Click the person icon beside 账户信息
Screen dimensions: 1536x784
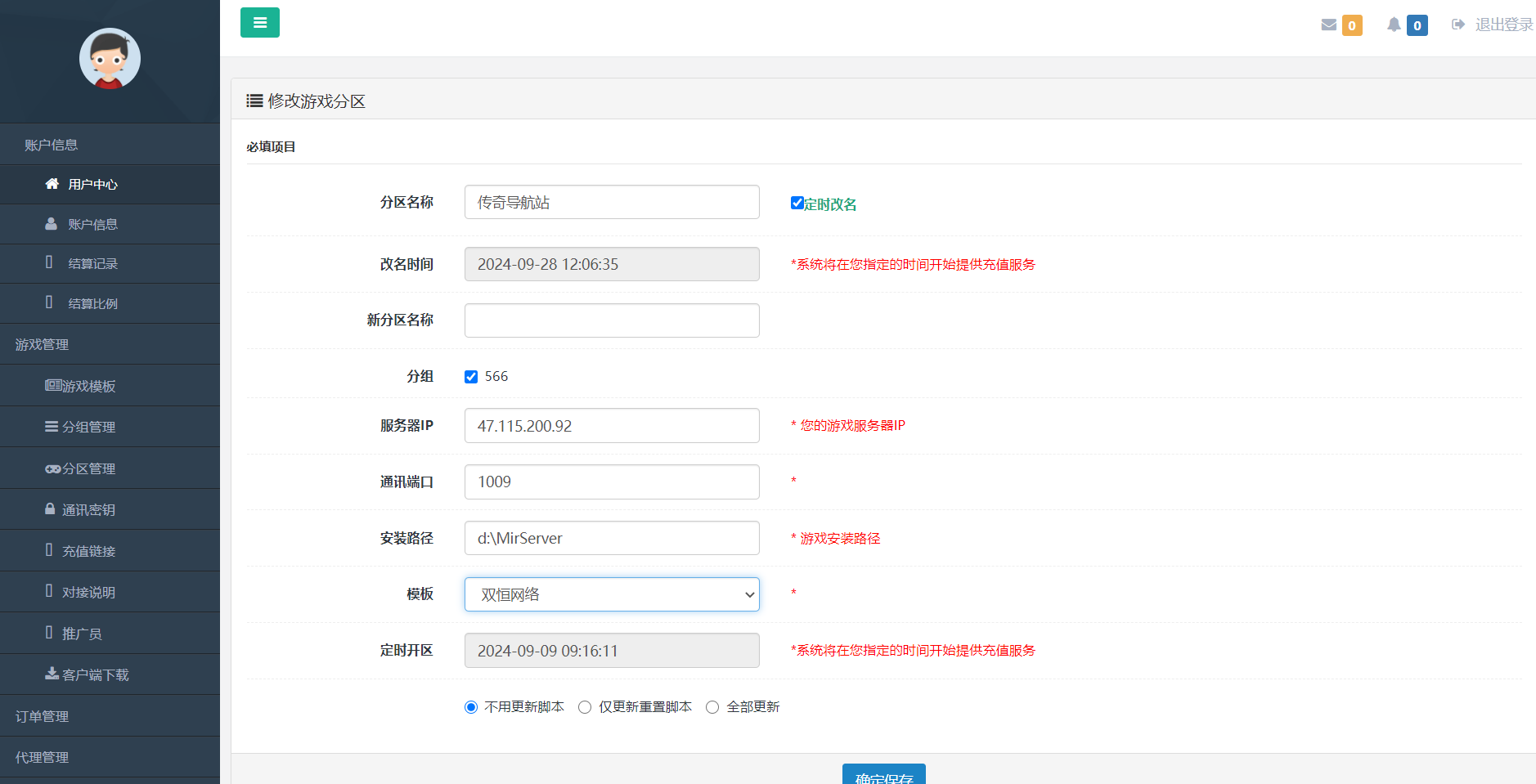[x=51, y=224]
